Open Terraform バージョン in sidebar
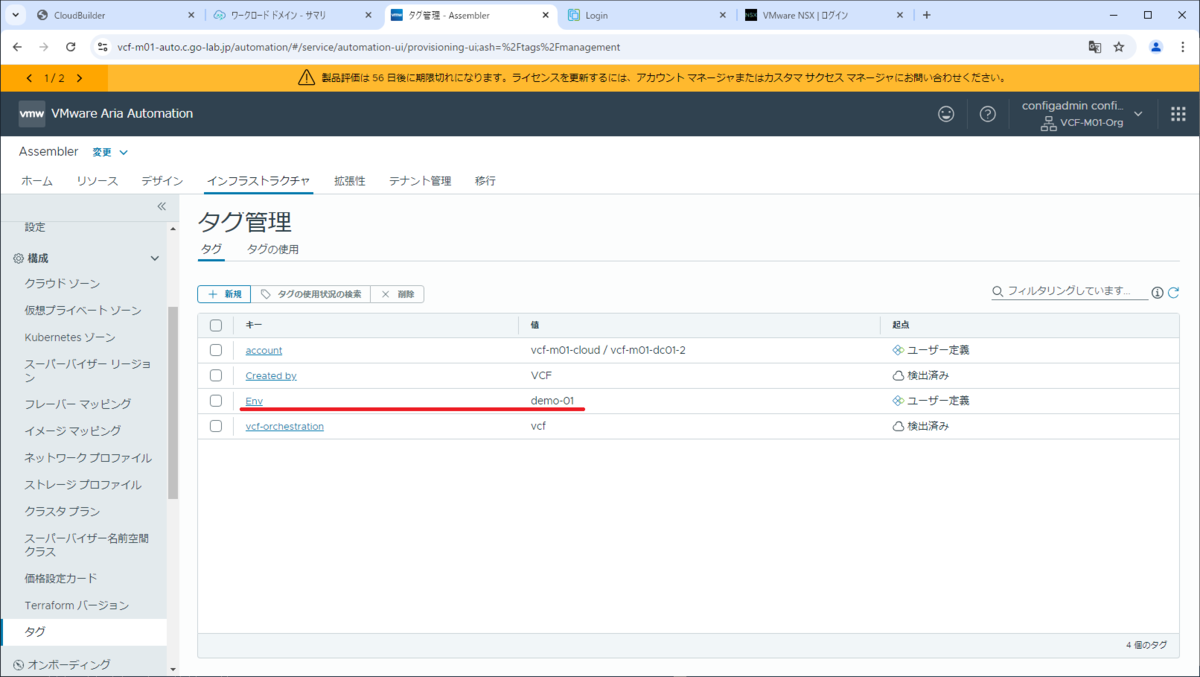 (77, 606)
